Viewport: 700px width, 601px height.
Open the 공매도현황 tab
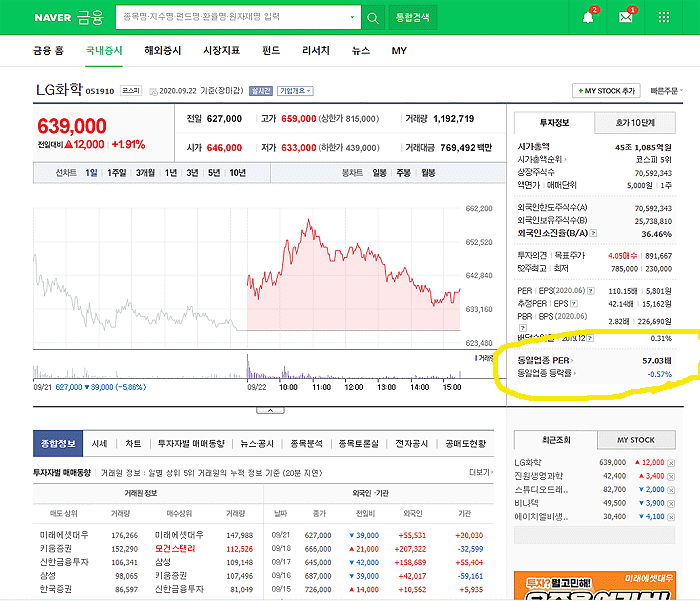(x=466, y=444)
